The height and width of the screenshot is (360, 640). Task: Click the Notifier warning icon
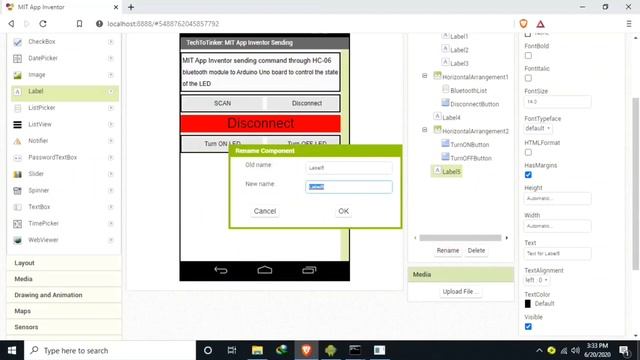[x=18, y=141]
